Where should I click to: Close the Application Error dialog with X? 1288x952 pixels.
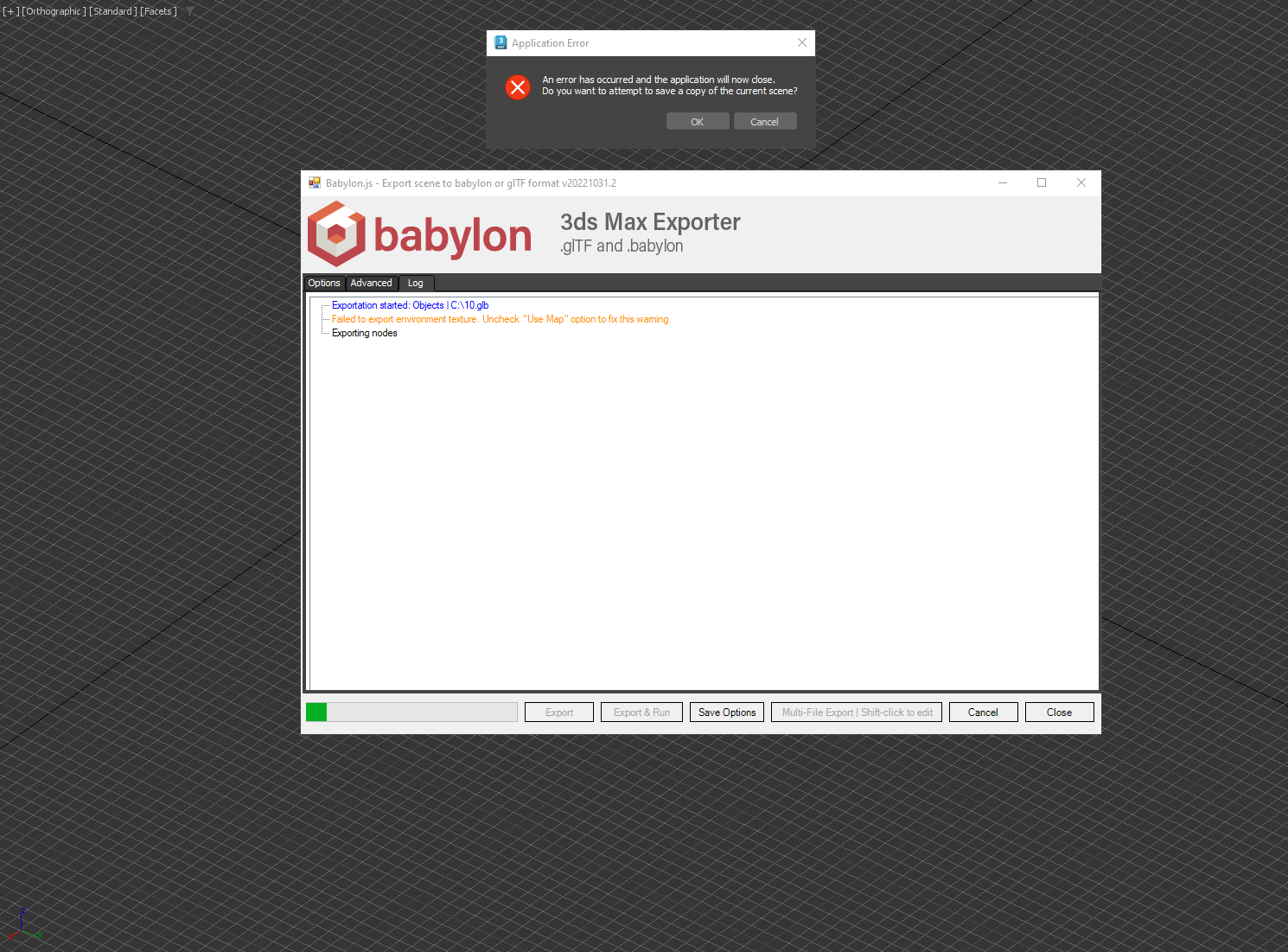(802, 42)
